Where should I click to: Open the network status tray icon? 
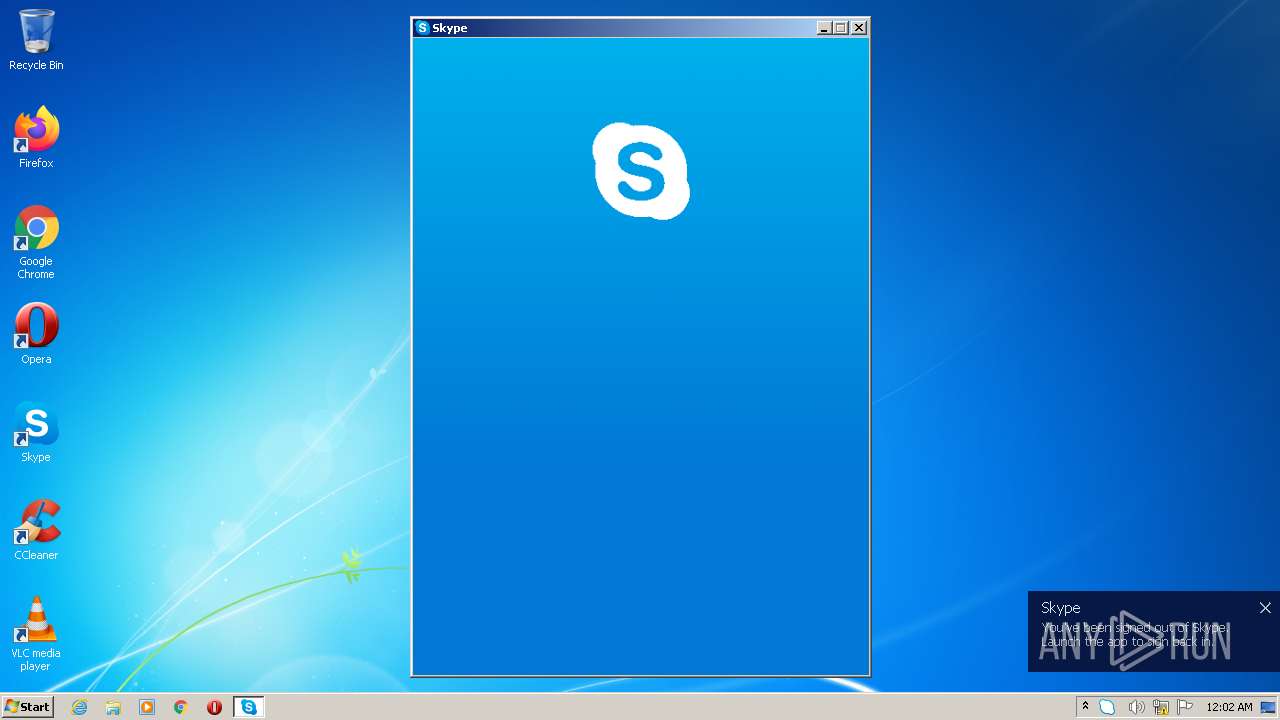pos(1161,707)
